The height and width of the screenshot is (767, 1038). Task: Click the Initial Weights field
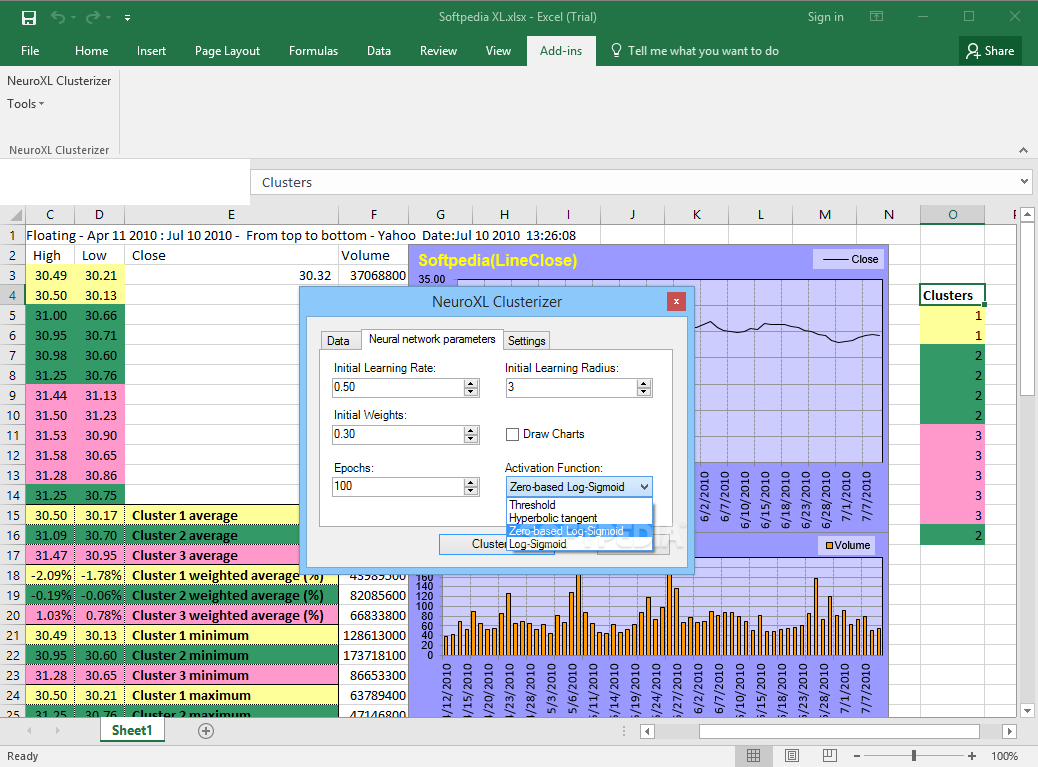399,434
